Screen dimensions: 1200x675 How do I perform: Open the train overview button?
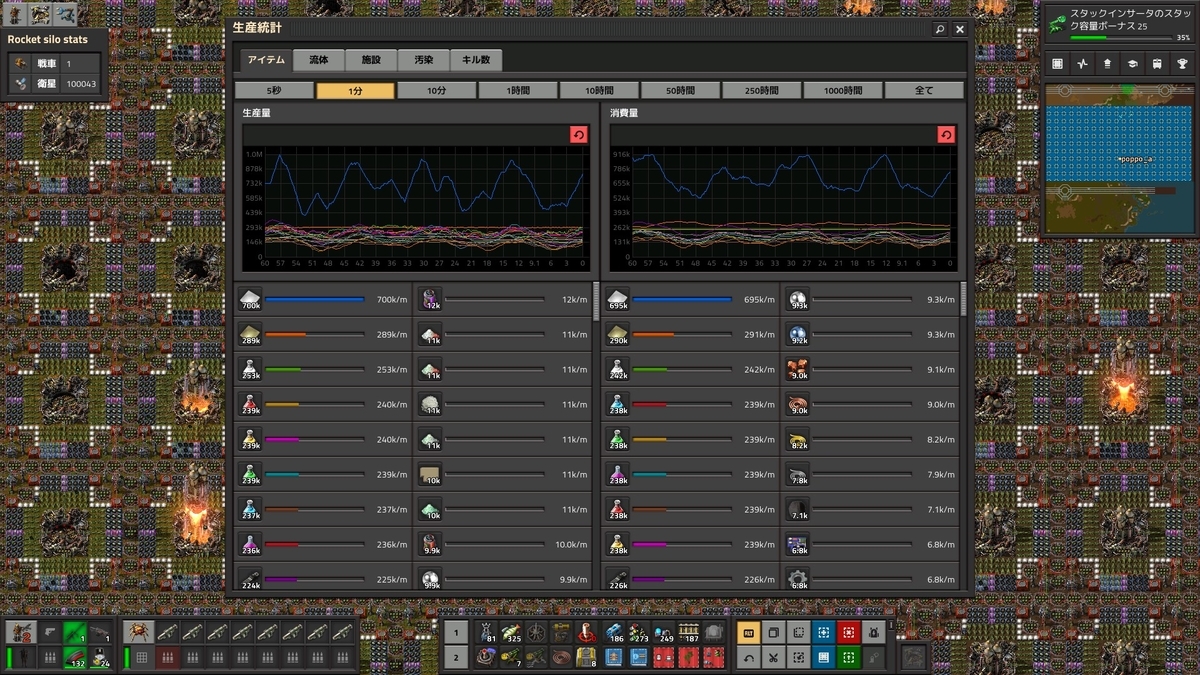pyautogui.click(x=1157, y=63)
